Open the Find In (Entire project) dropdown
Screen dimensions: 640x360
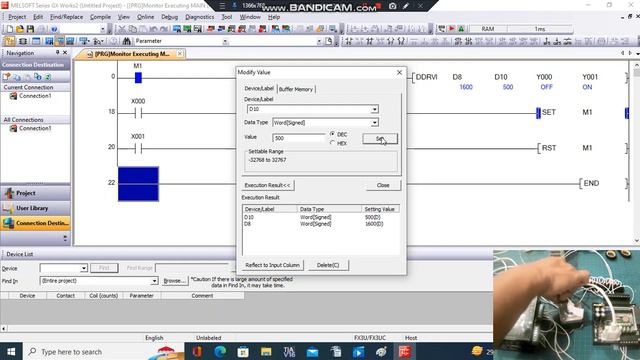(x=154, y=281)
